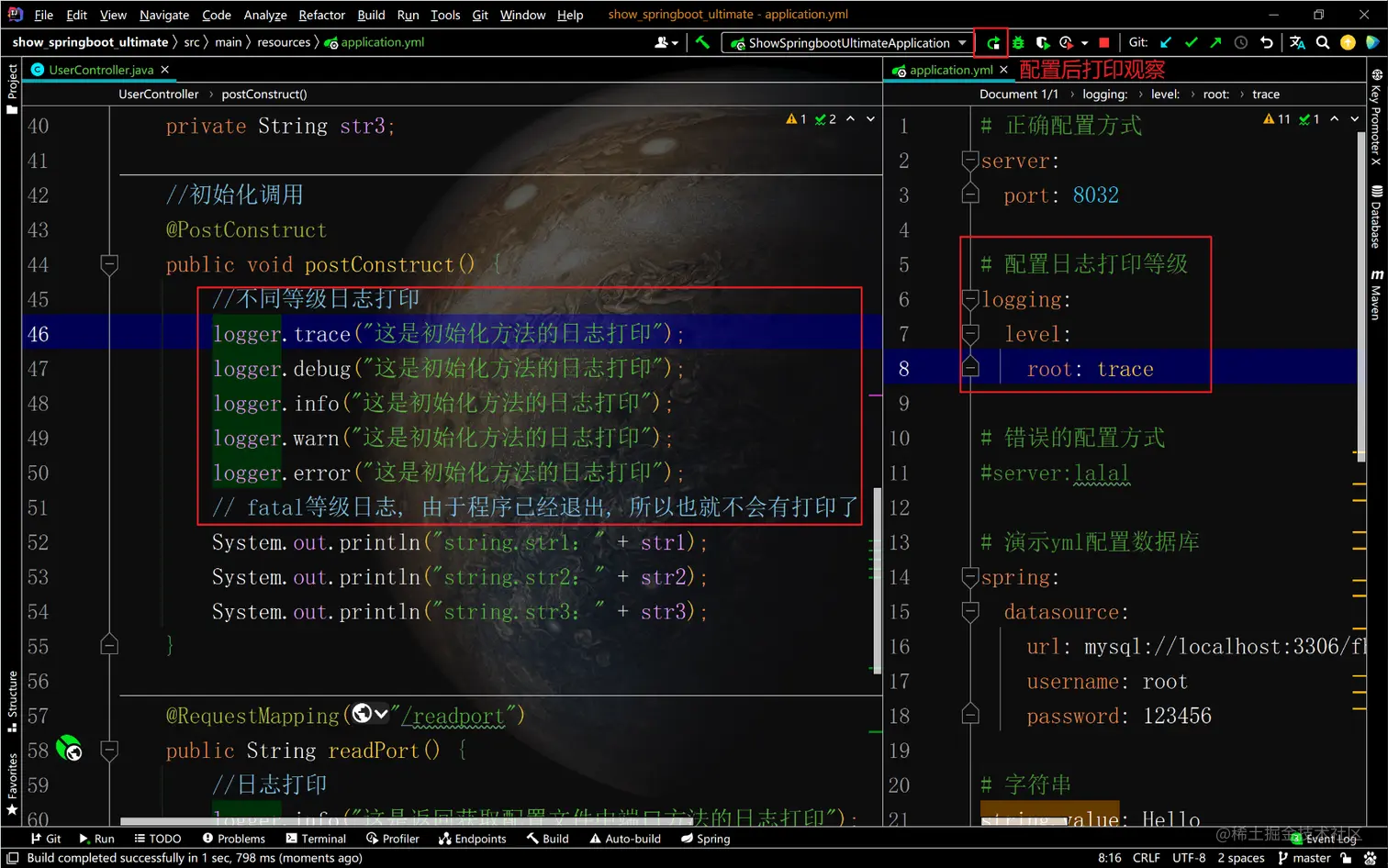
Task: Open the Problems tool window
Action: point(233,839)
